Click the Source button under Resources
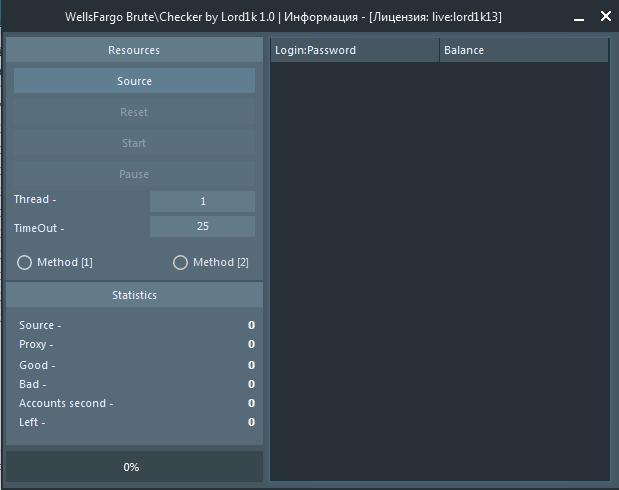Screen dimensions: 619x490 (x=134, y=81)
